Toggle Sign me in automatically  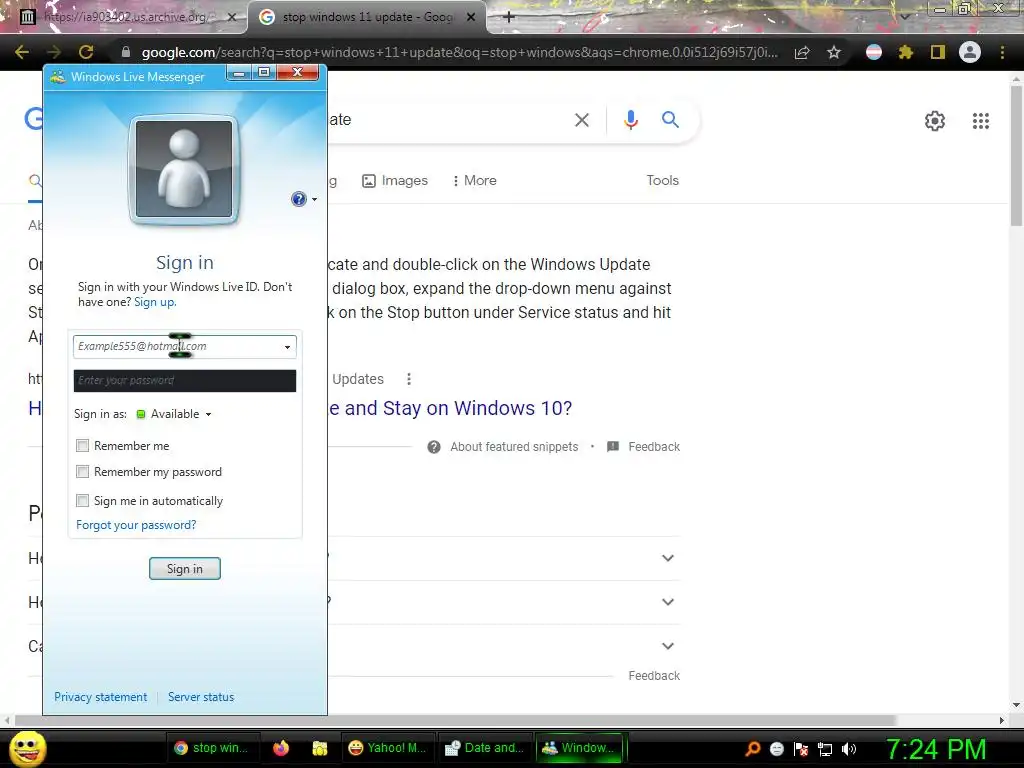82,500
